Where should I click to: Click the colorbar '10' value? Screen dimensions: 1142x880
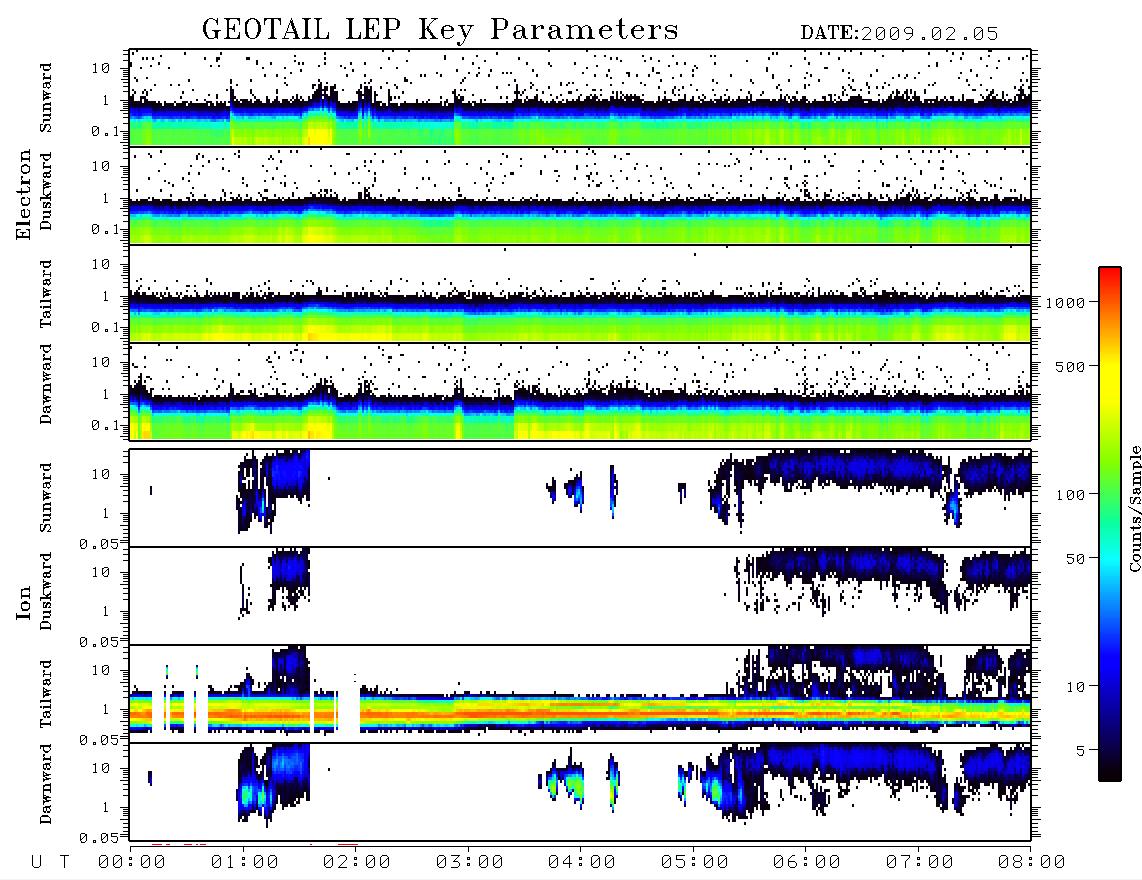click(x=1076, y=686)
